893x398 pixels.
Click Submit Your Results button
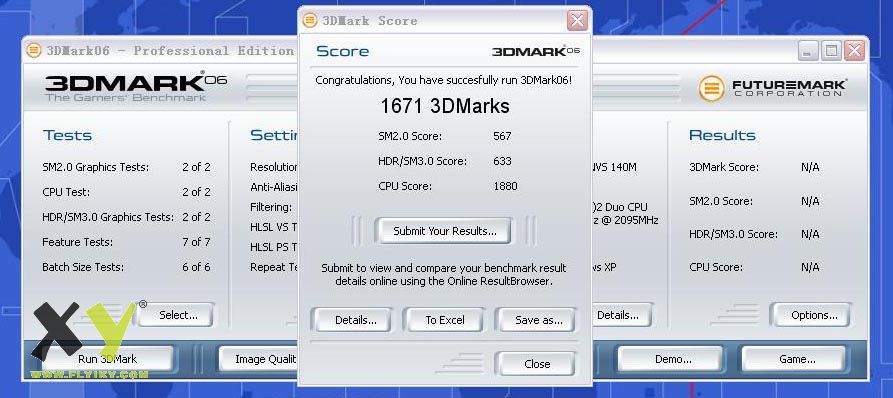444,231
